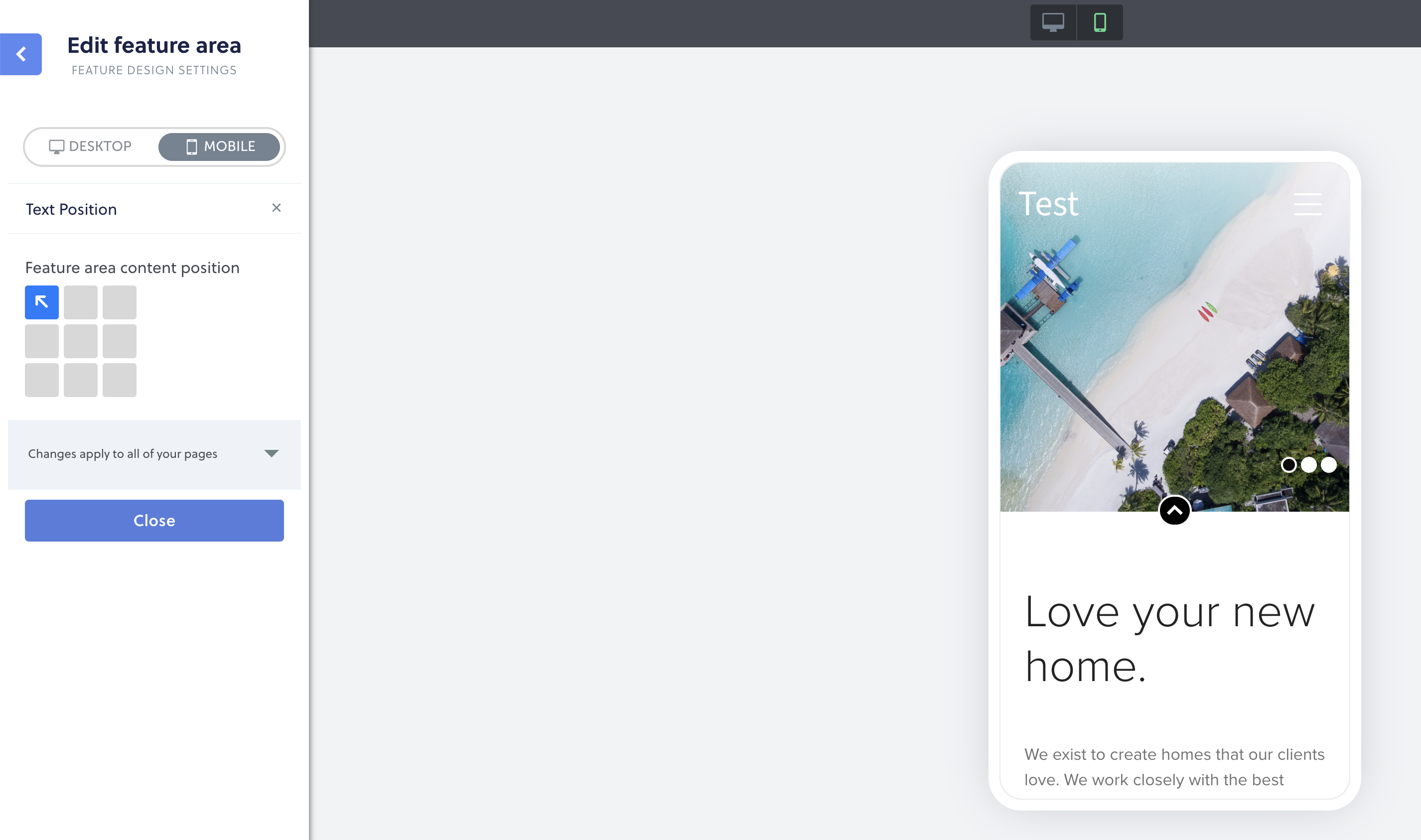Screen dimensions: 1421x840
Task: Close the Text Position section
Action: 276,208
